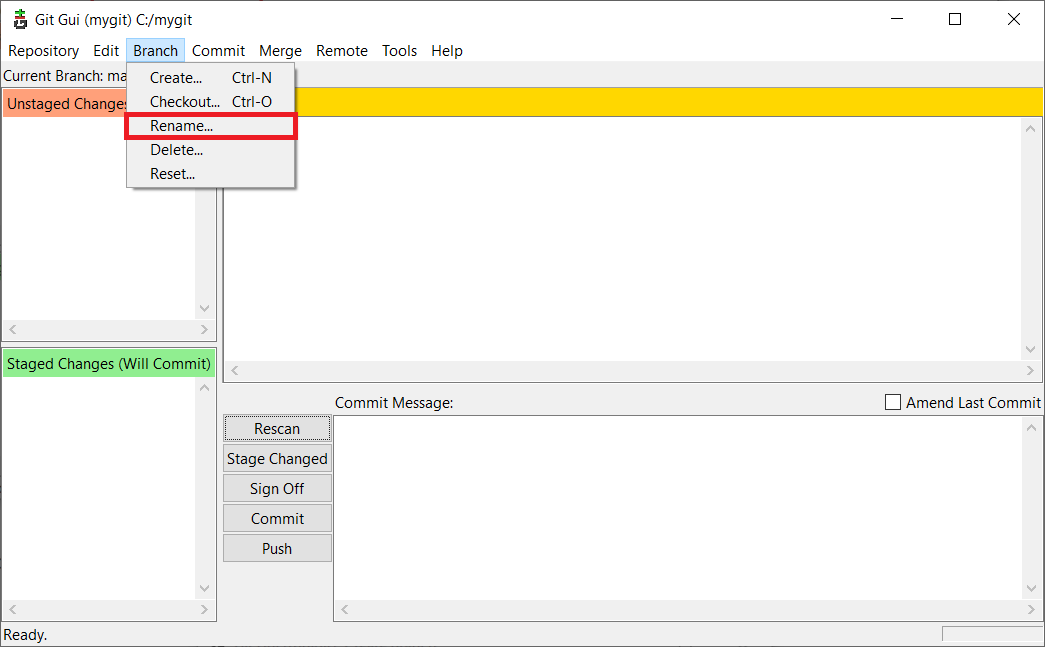Click inside the Commit Message text area

[x=678, y=507]
